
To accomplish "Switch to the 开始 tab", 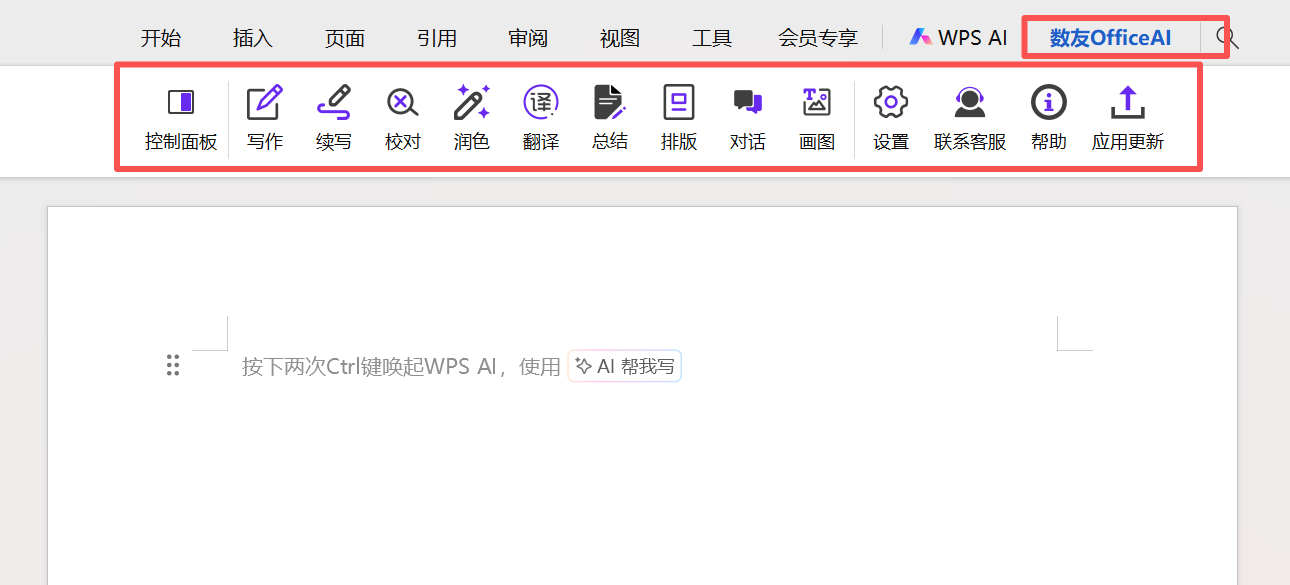I will [161, 38].
